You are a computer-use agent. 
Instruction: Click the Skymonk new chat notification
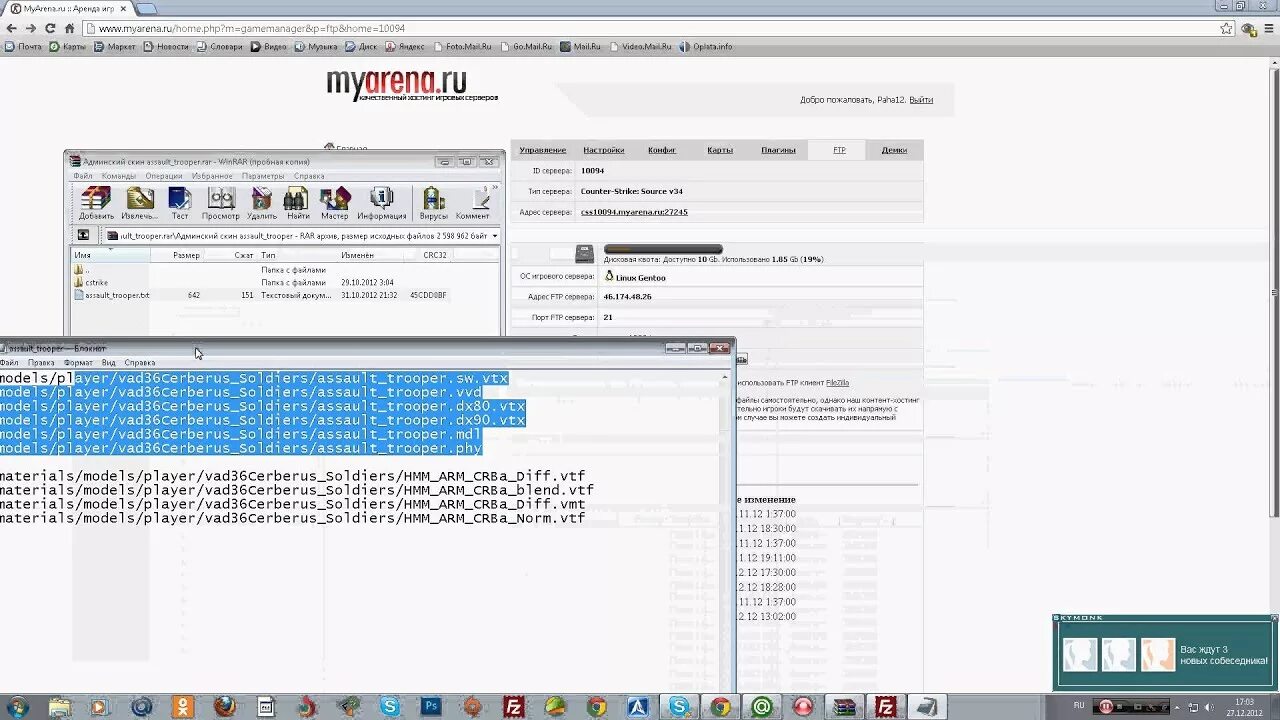click(1165, 655)
